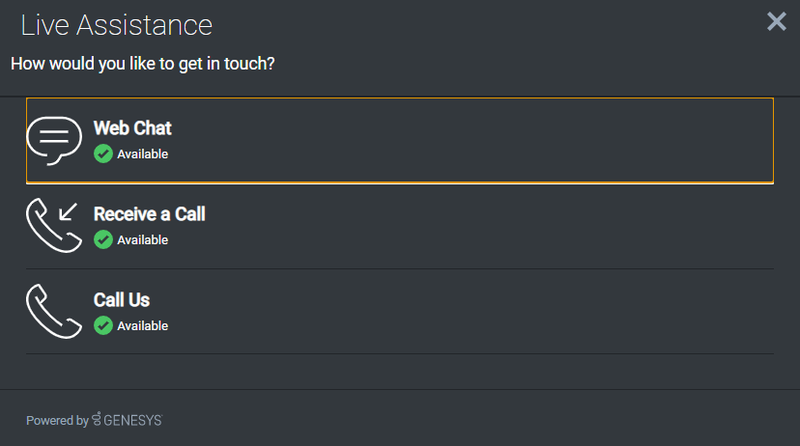Click the green checkmark under Call Us
This screenshot has height=446, width=800.
click(103, 325)
